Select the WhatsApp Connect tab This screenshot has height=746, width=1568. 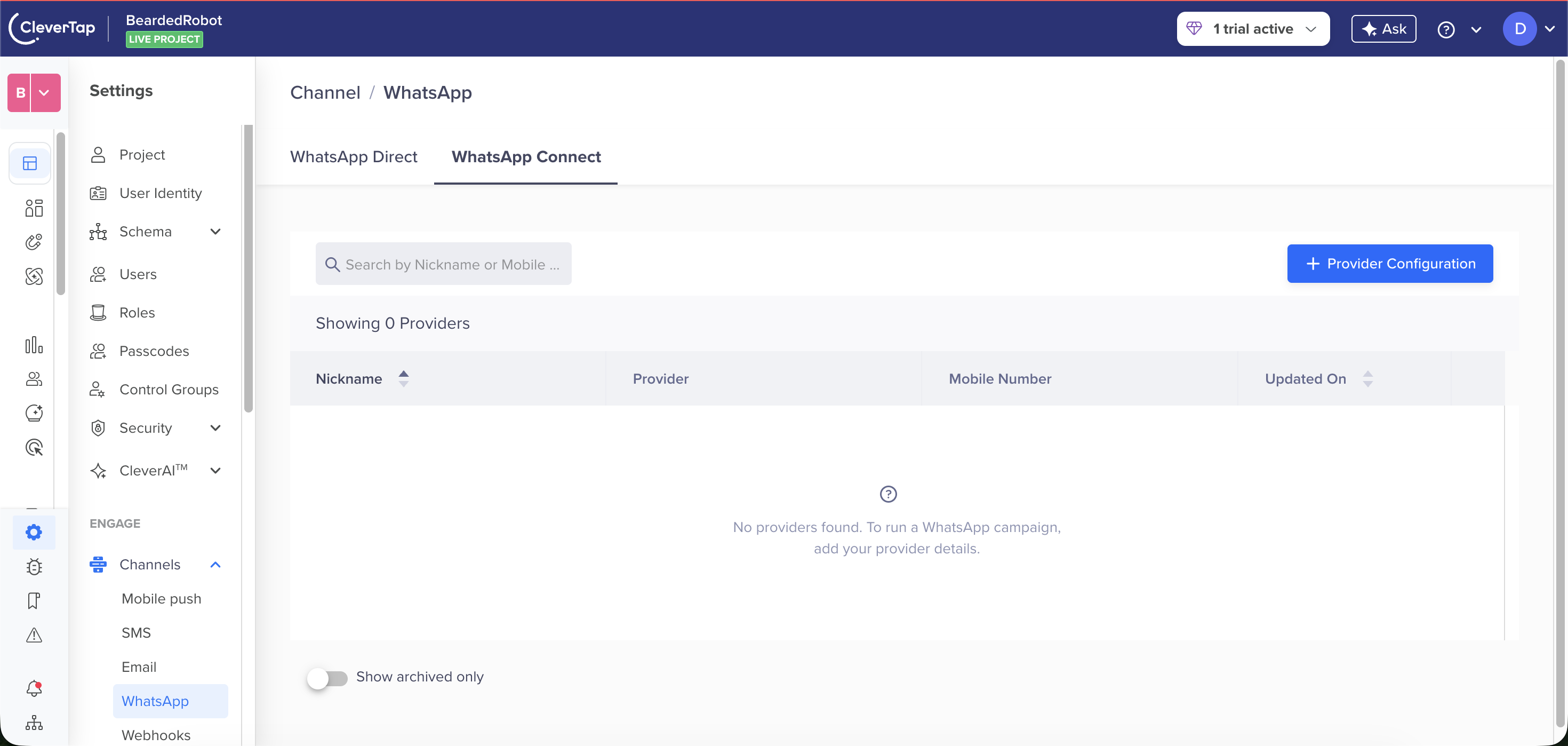pyautogui.click(x=526, y=156)
